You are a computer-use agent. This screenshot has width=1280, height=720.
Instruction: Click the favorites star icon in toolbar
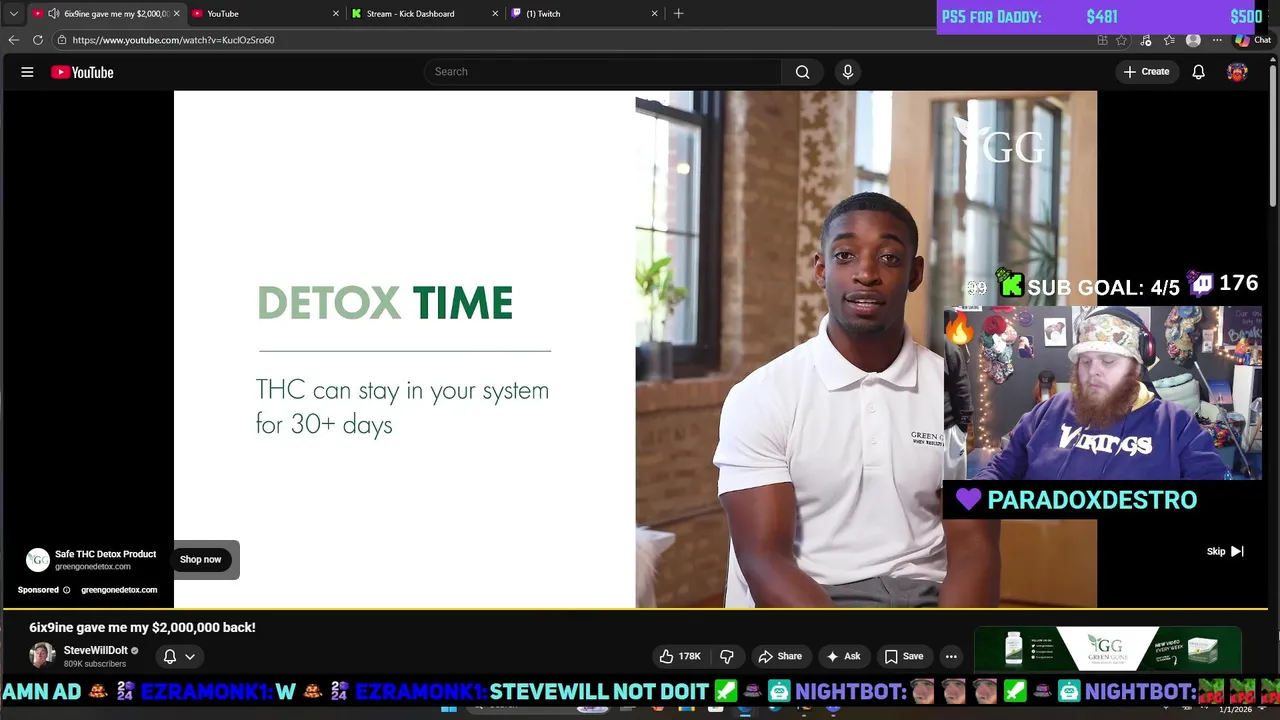pos(1169,40)
